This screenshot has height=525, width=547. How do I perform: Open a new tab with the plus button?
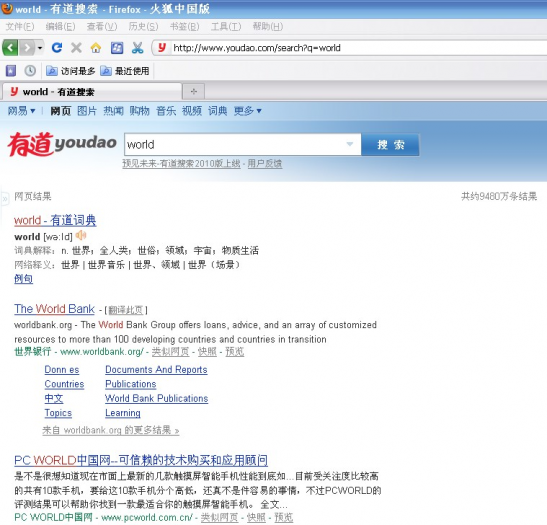[194, 92]
